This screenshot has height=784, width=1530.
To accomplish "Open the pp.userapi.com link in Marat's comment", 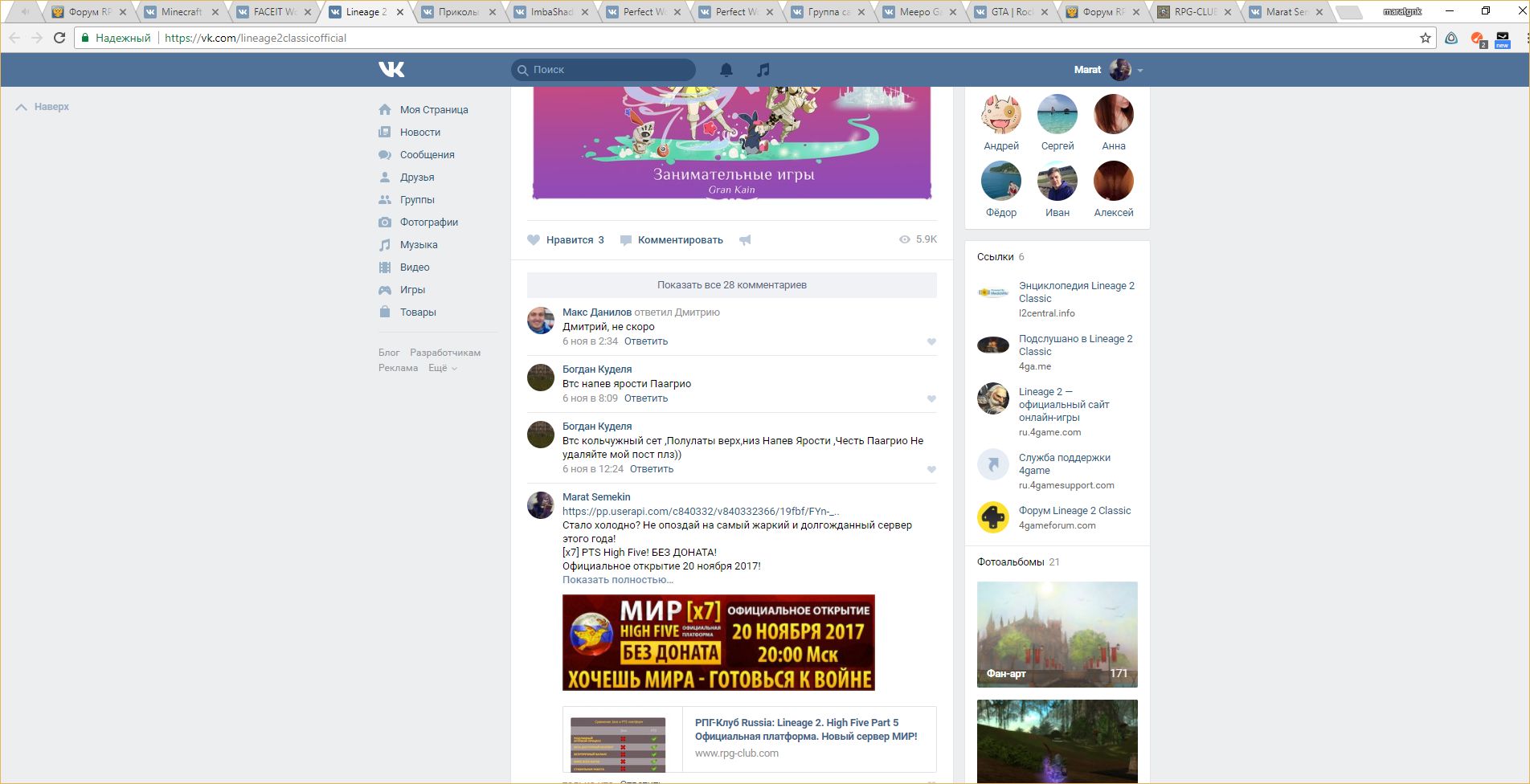I will click(x=701, y=512).
